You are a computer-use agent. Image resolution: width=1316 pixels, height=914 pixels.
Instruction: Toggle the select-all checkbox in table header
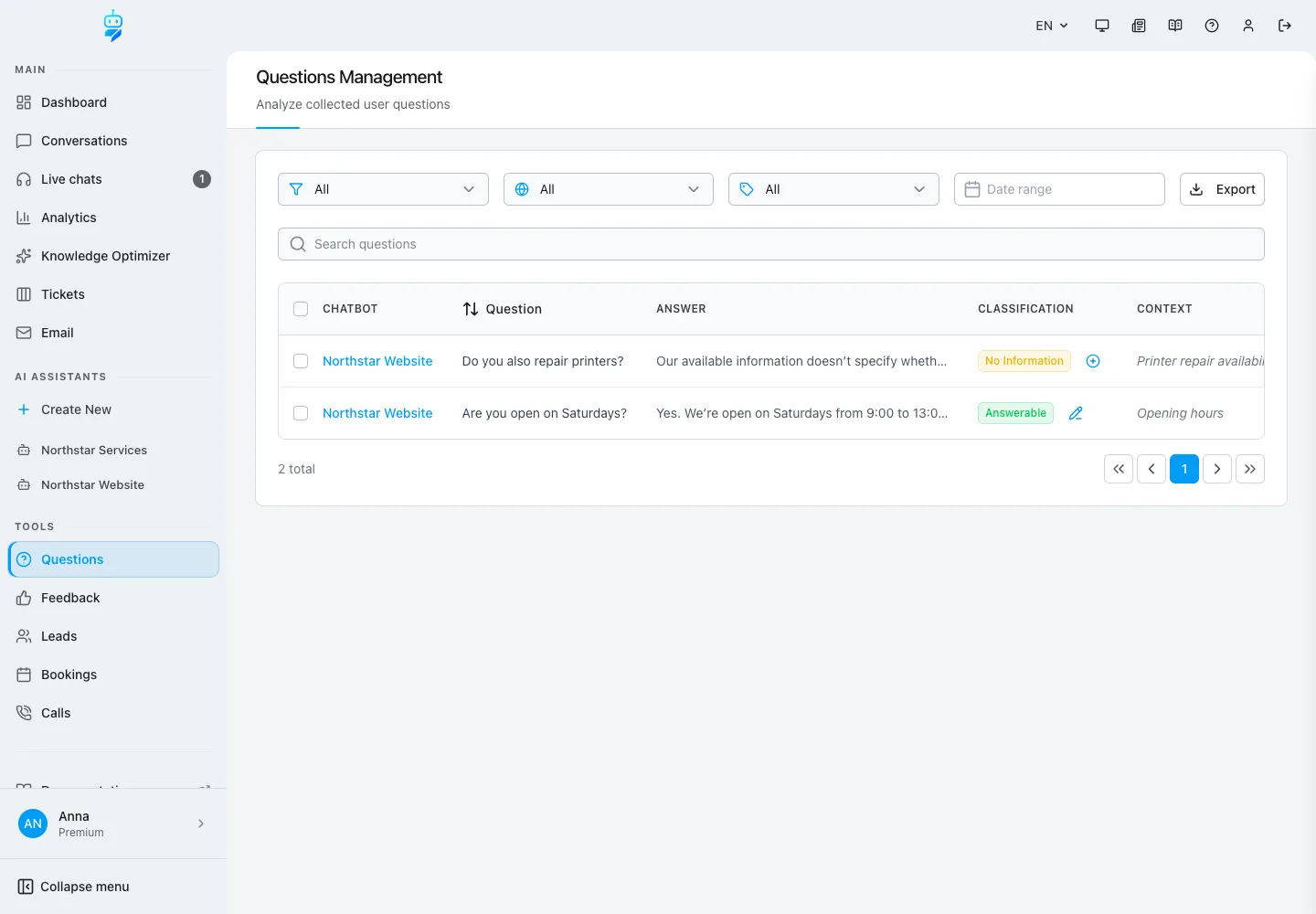tap(301, 309)
